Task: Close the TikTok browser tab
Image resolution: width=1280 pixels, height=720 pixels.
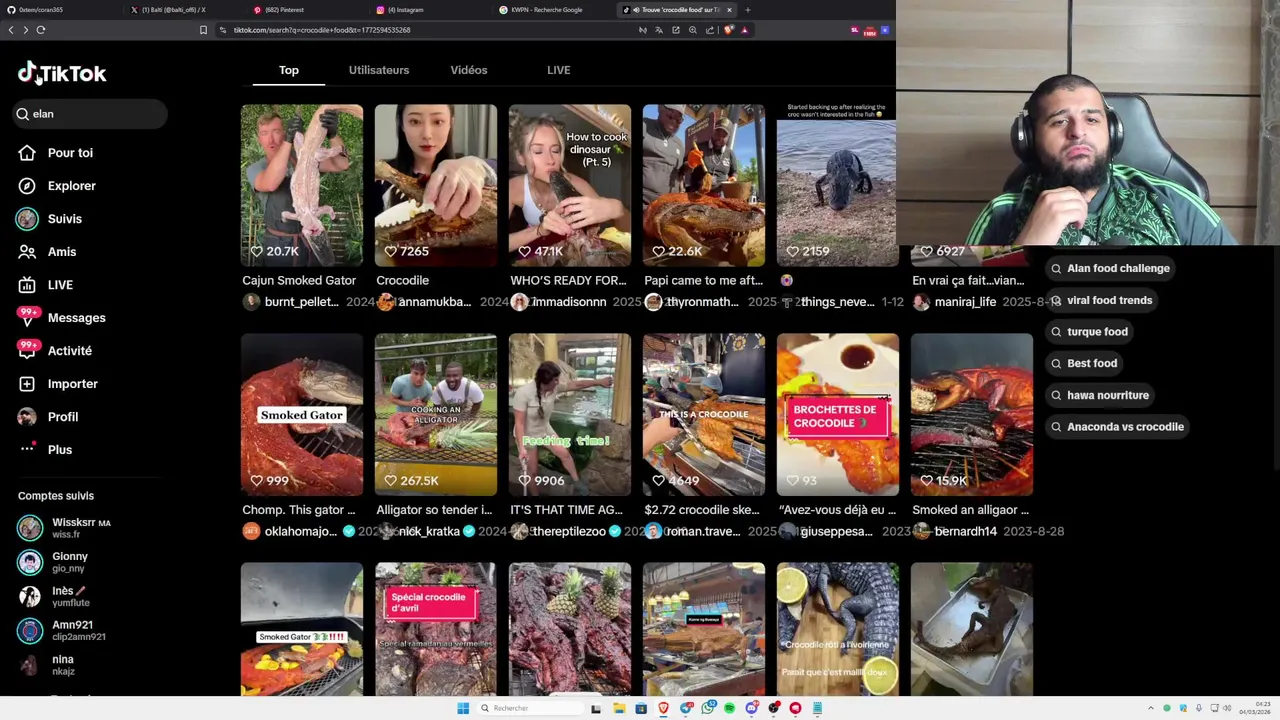Action: 729,10
